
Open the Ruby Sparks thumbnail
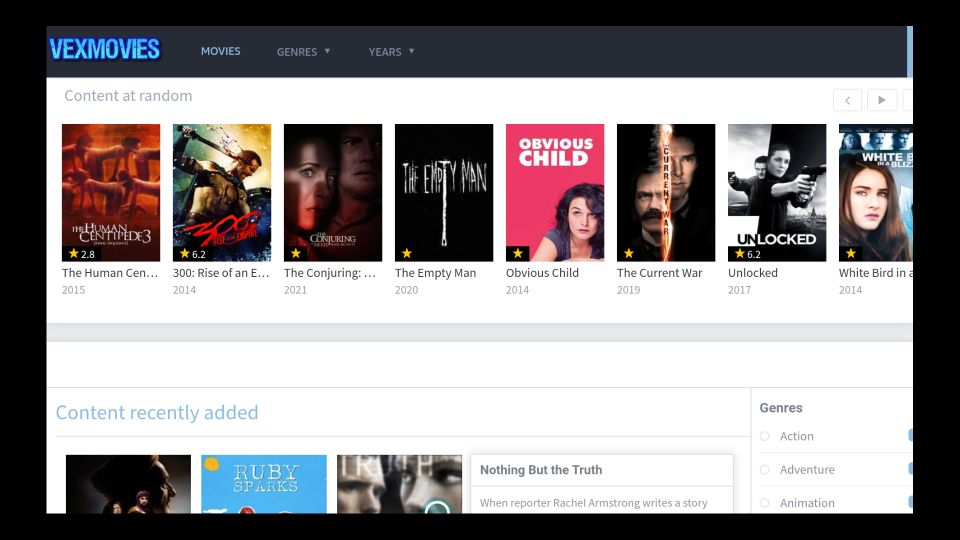(x=264, y=484)
